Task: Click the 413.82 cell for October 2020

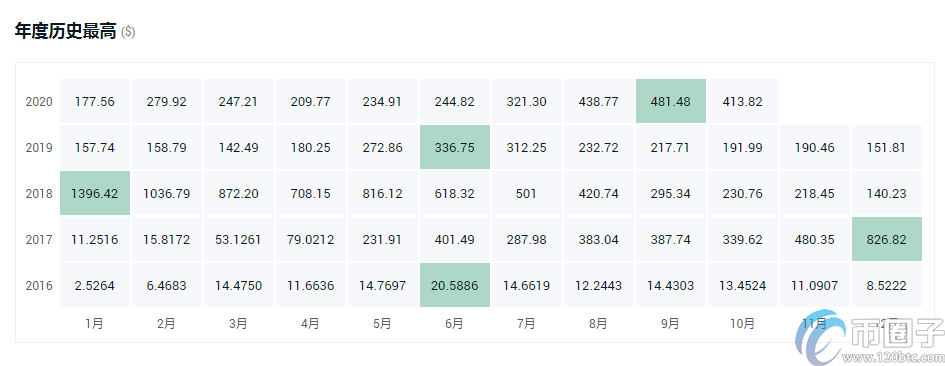Action: (742, 101)
